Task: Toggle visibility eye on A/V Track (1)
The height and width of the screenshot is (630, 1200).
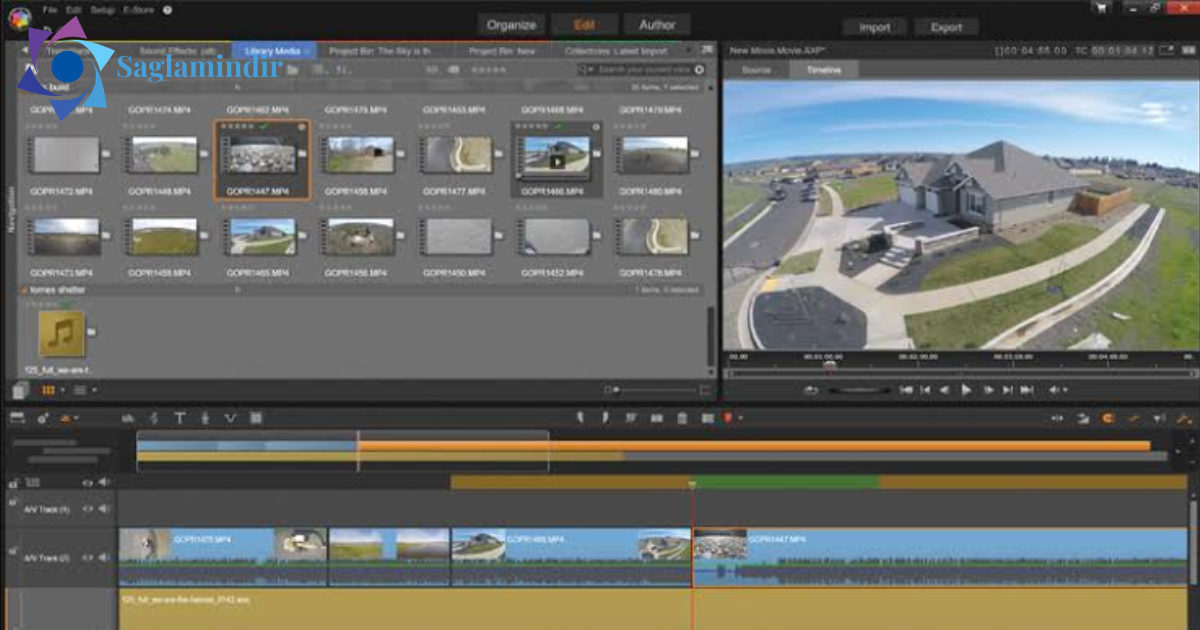Action: [87, 509]
